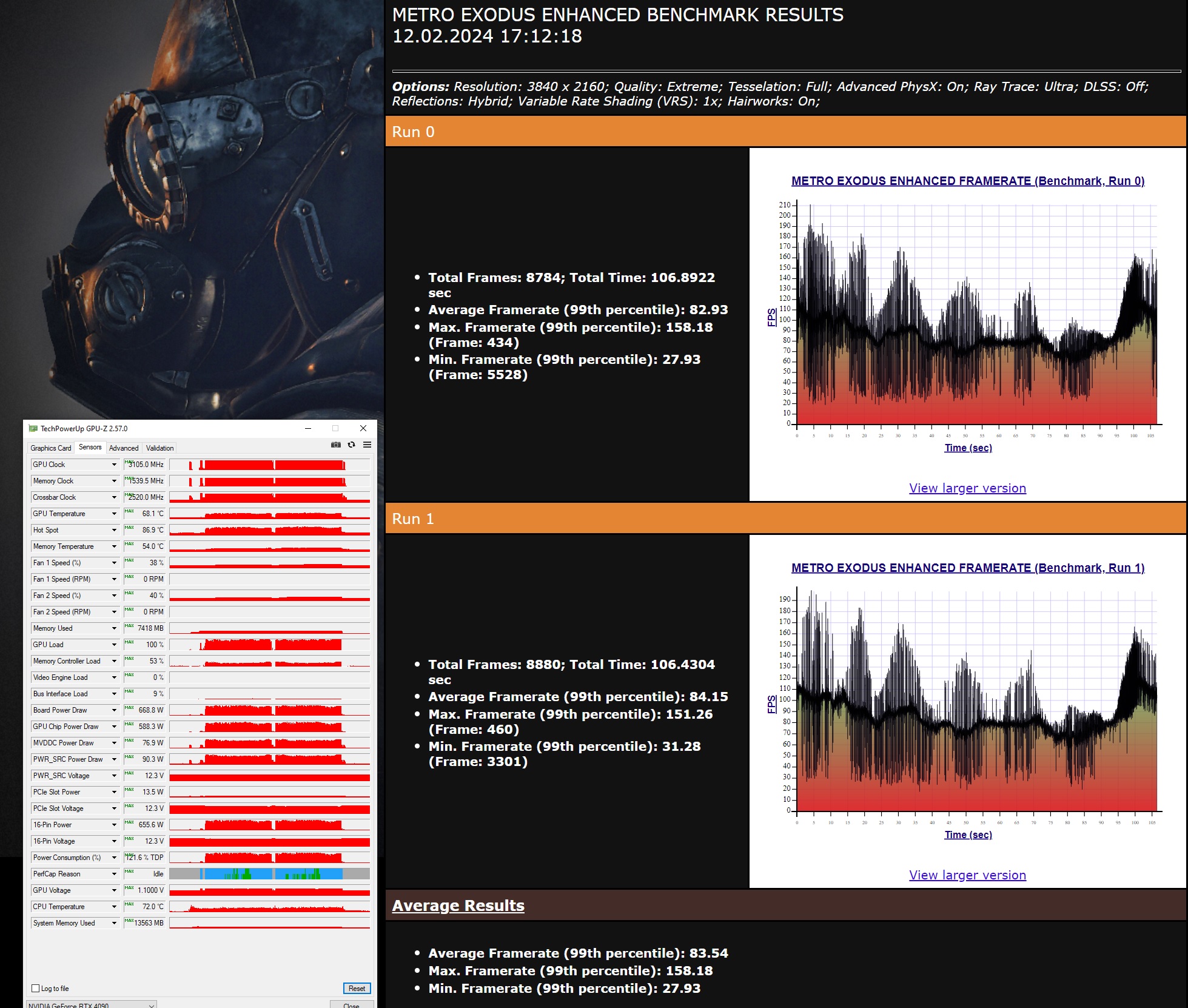Open the GPU Temperature sensor dropdown arrow
This screenshot has height=1008, width=1188.
click(x=114, y=514)
